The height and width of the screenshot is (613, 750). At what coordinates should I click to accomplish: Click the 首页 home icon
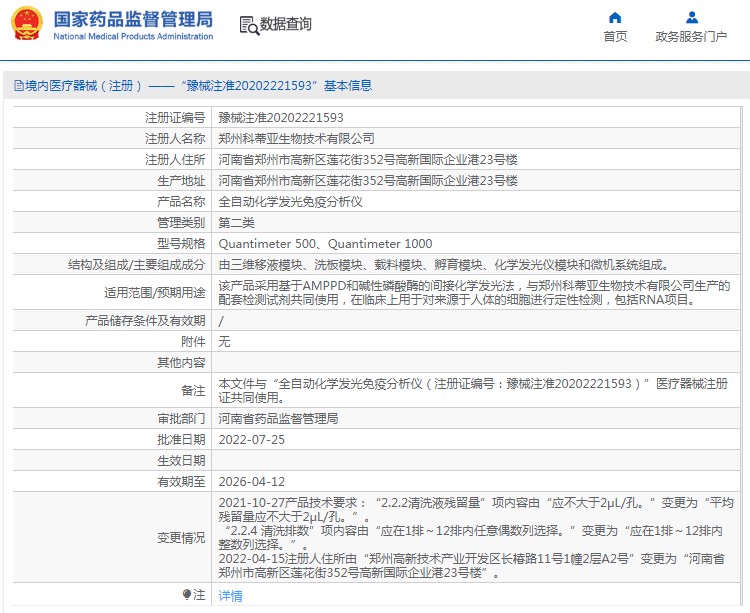click(x=615, y=18)
